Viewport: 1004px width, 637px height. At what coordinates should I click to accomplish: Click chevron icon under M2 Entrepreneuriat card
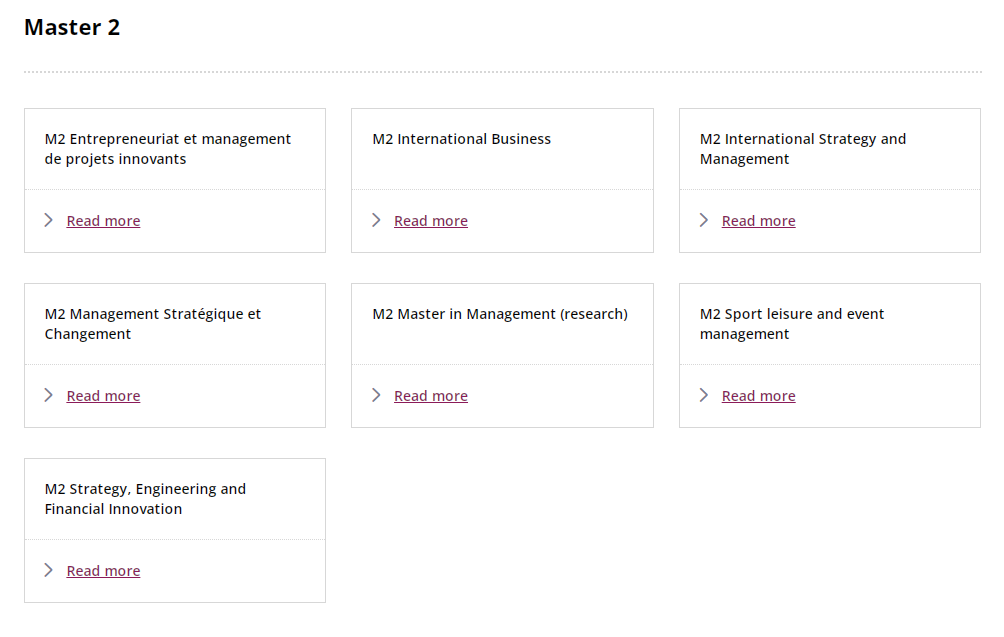coord(49,220)
